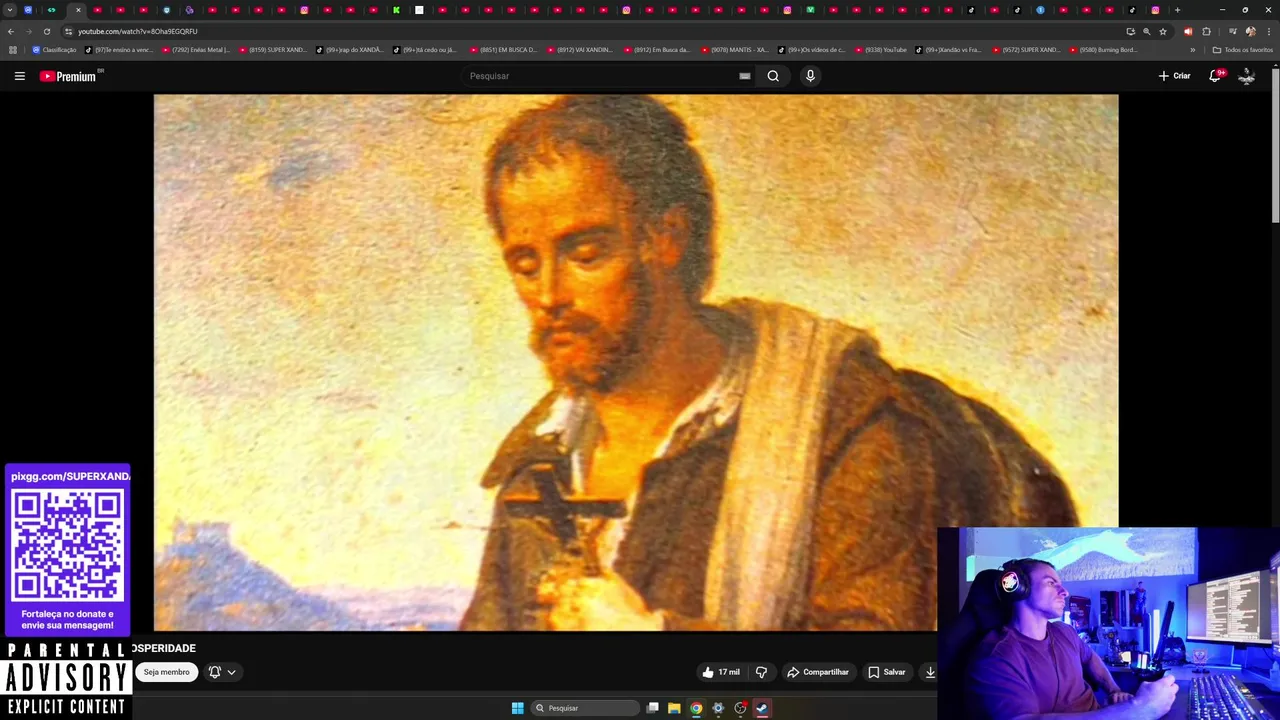The image size is (1280, 720).
Task: Open Chrome media control icon
Action: [x=1233, y=31]
